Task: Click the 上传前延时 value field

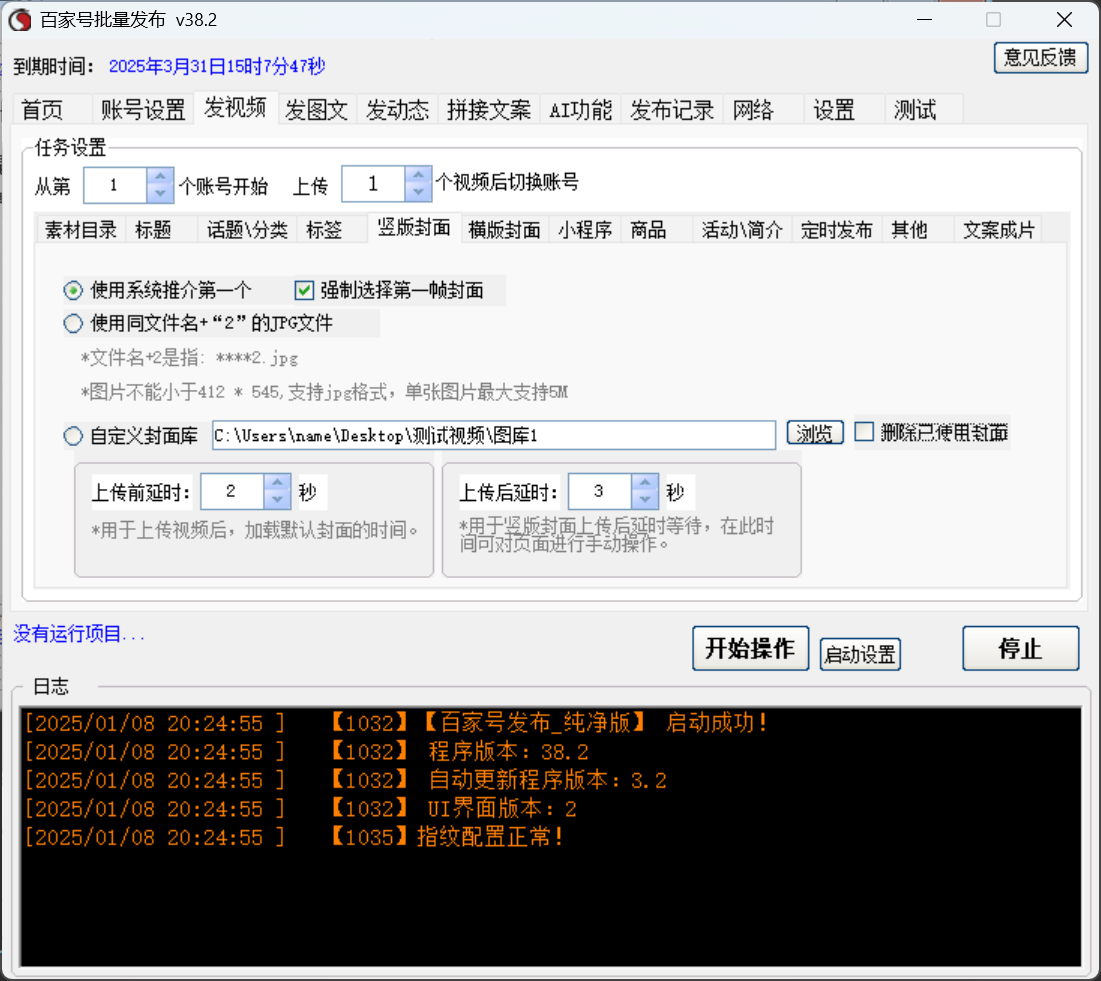Action: [x=232, y=492]
